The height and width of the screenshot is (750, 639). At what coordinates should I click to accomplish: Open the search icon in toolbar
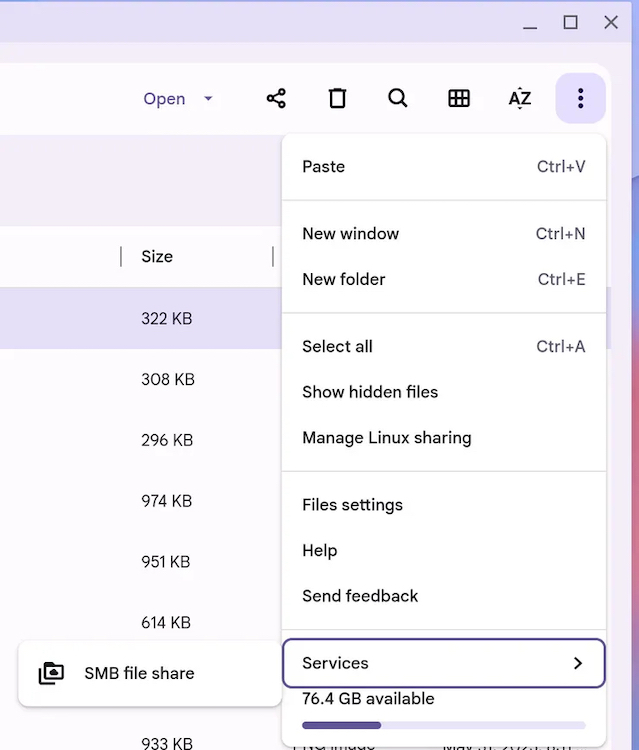point(398,98)
